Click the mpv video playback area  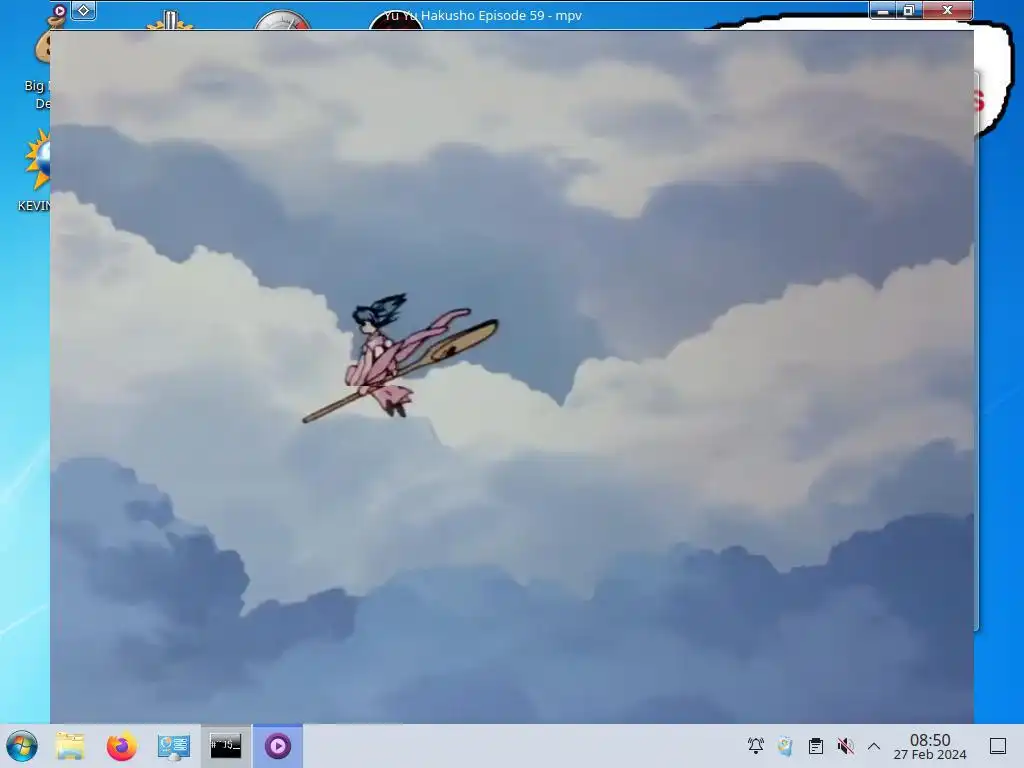(512, 377)
